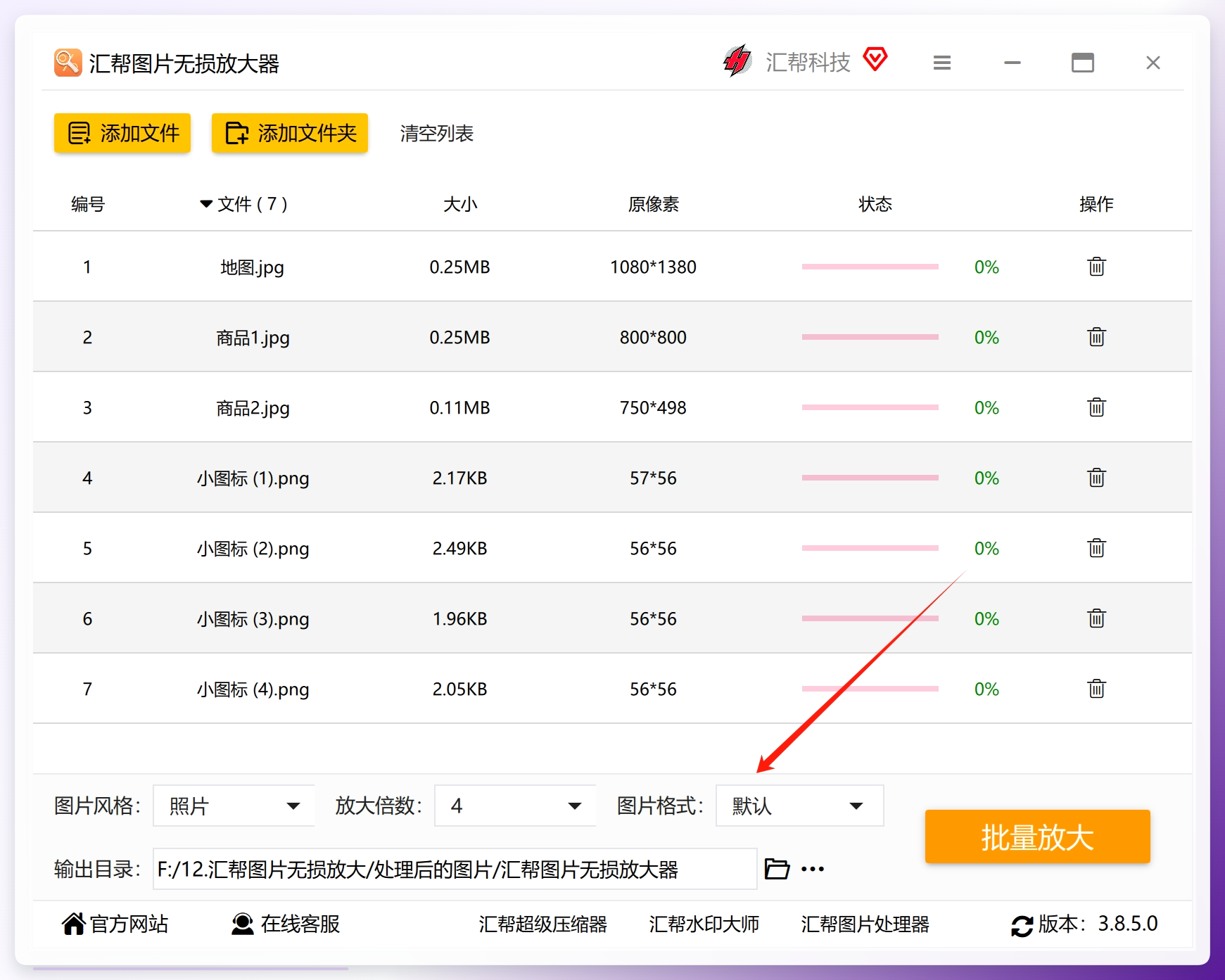The width and height of the screenshot is (1225, 980).
Task: Click the 0.11MB size cell
Action: [x=460, y=407]
